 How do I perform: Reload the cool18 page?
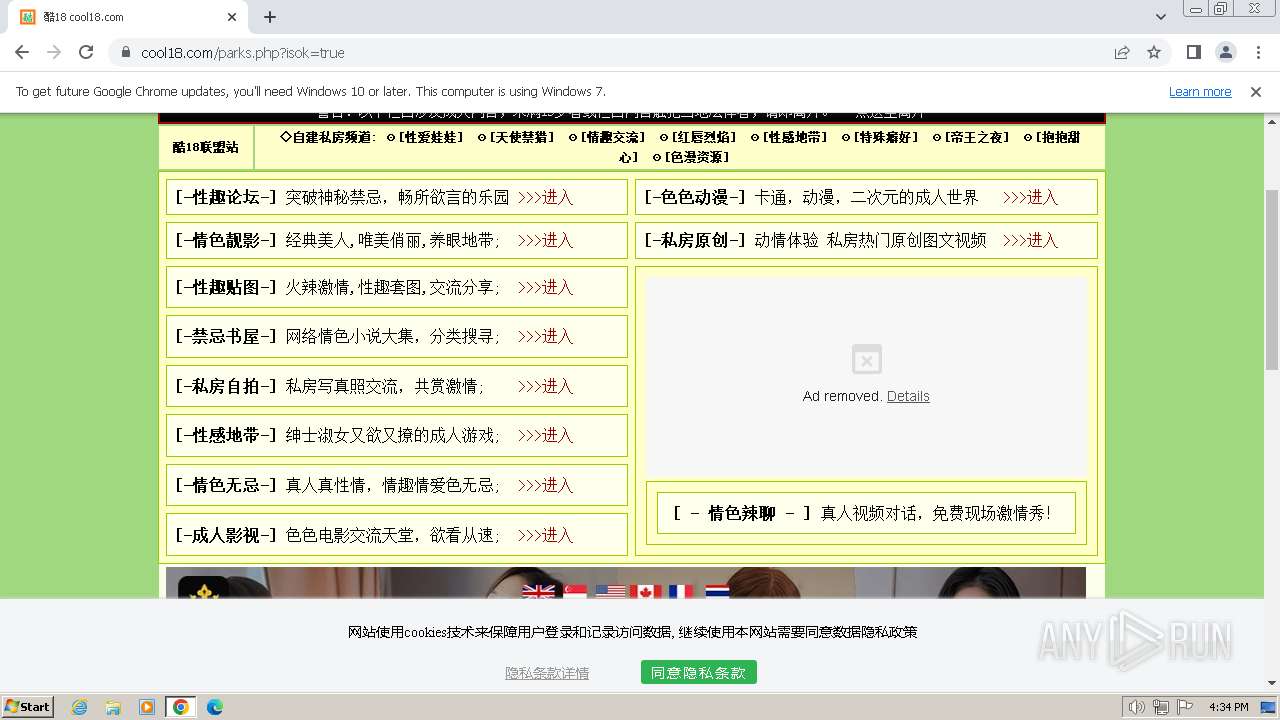(x=86, y=52)
